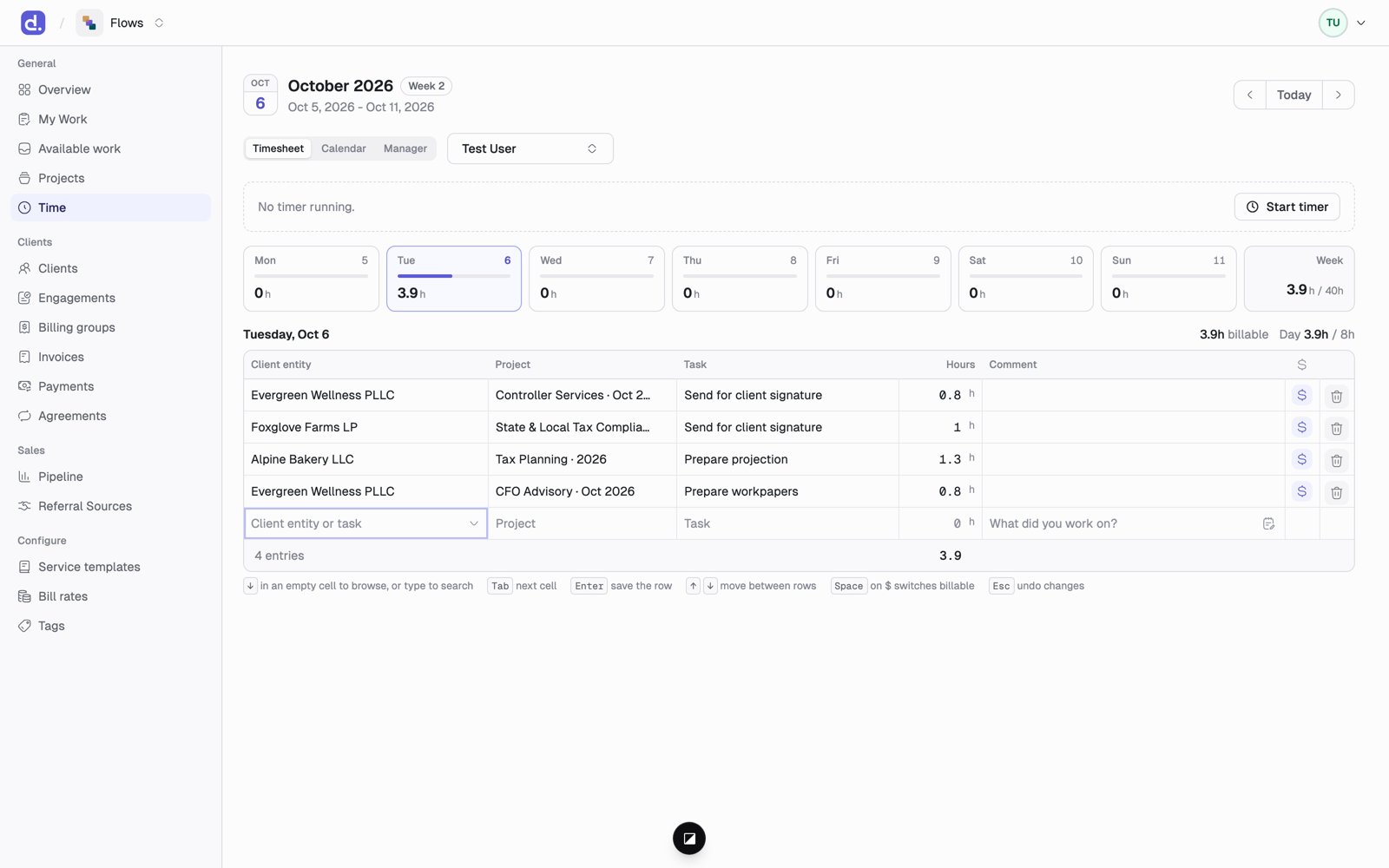Open the Overview sidebar item
Viewport: 1389px width, 868px height.
[110, 89]
